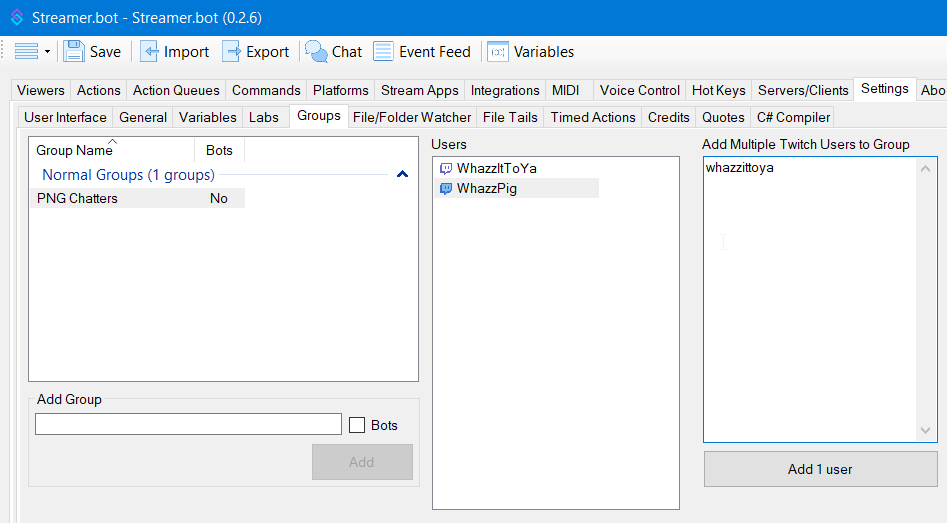Select user WhazzPig in Users list
The image size is (947, 523).
487,188
